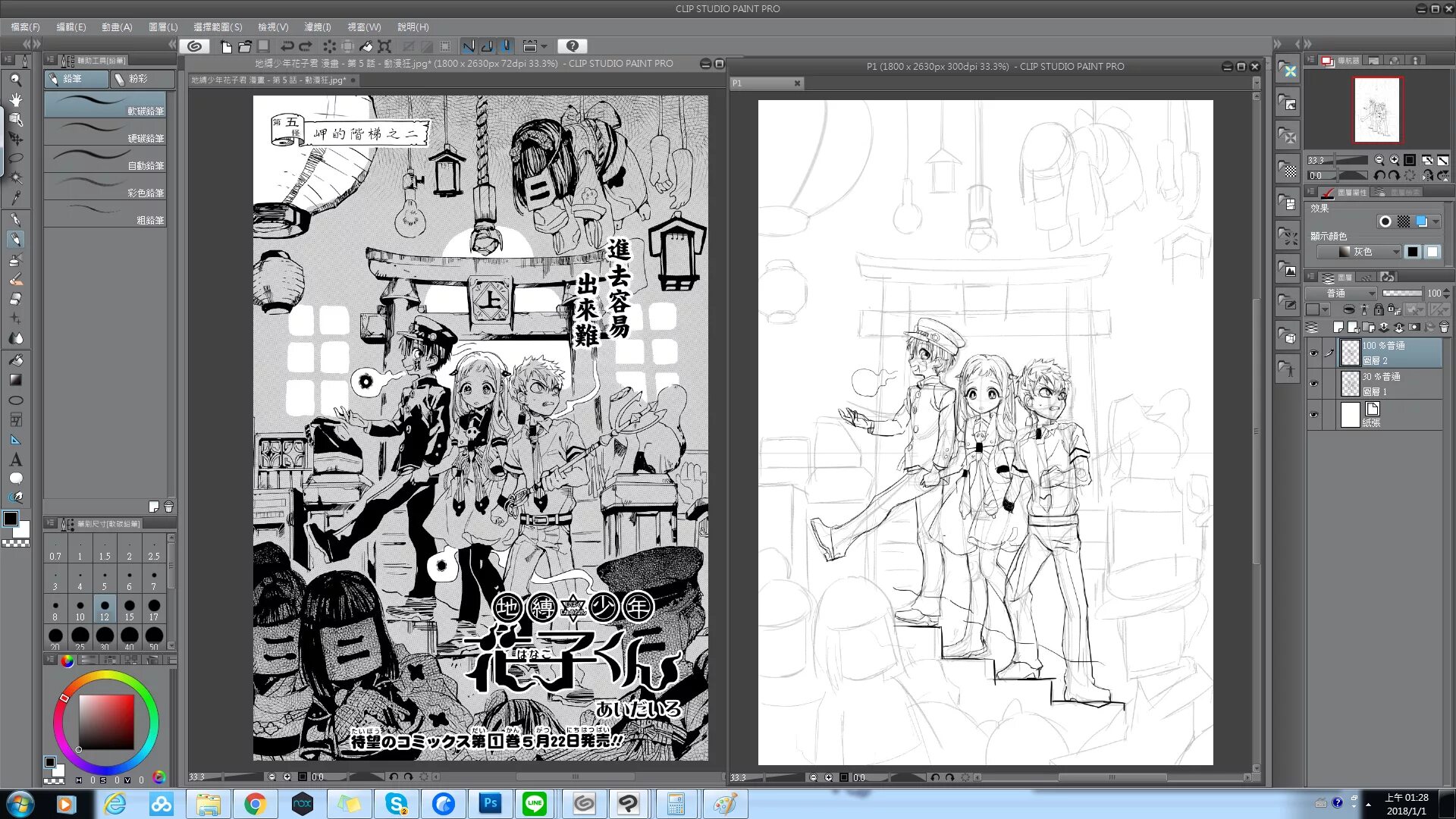Open the 檔案(F) menu

click(25, 27)
